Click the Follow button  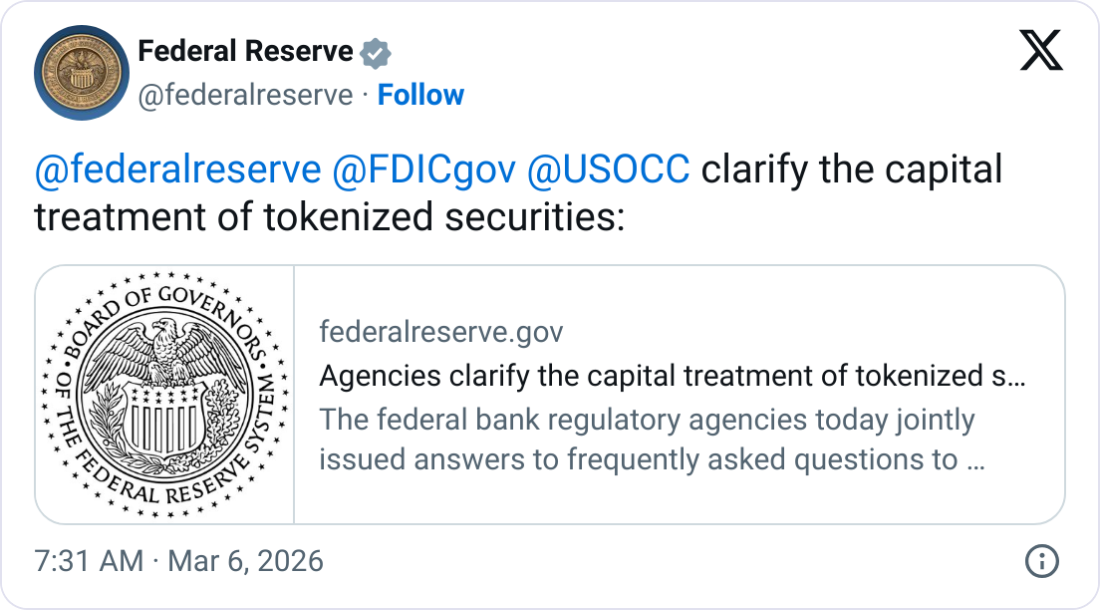click(x=421, y=94)
